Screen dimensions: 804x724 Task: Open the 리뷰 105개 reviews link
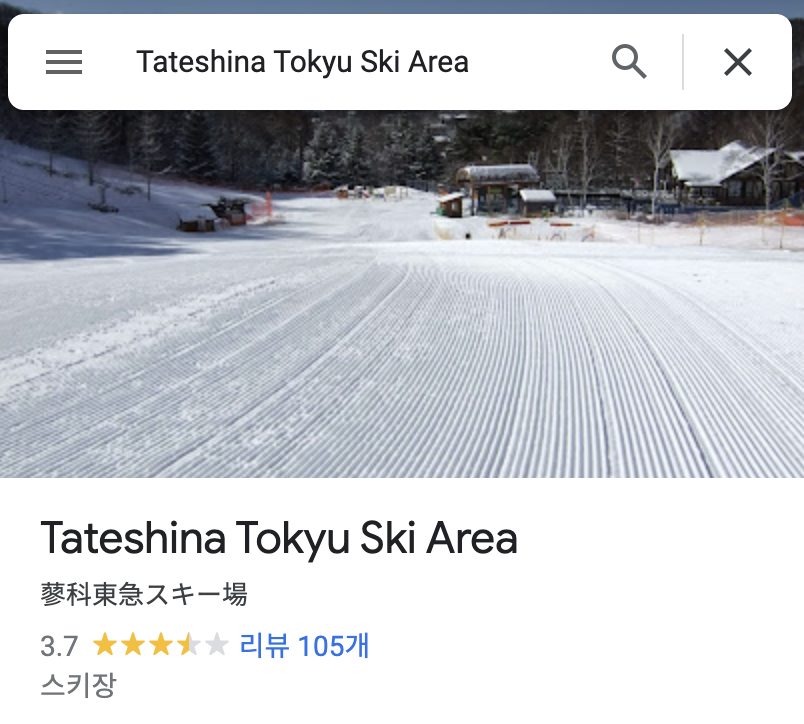click(x=304, y=646)
